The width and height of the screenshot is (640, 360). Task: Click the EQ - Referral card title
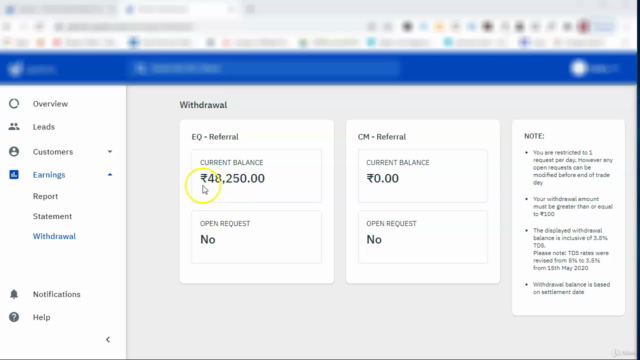(215, 137)
